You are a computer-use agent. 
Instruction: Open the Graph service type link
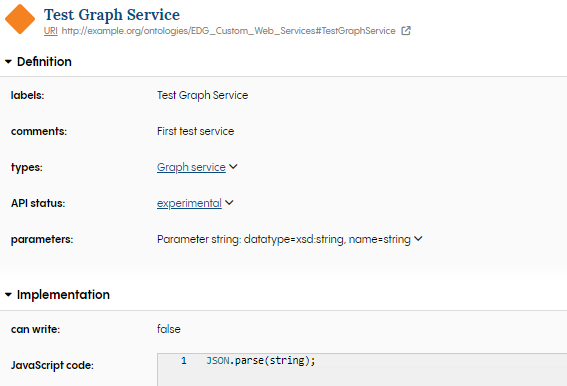[191, 167]
